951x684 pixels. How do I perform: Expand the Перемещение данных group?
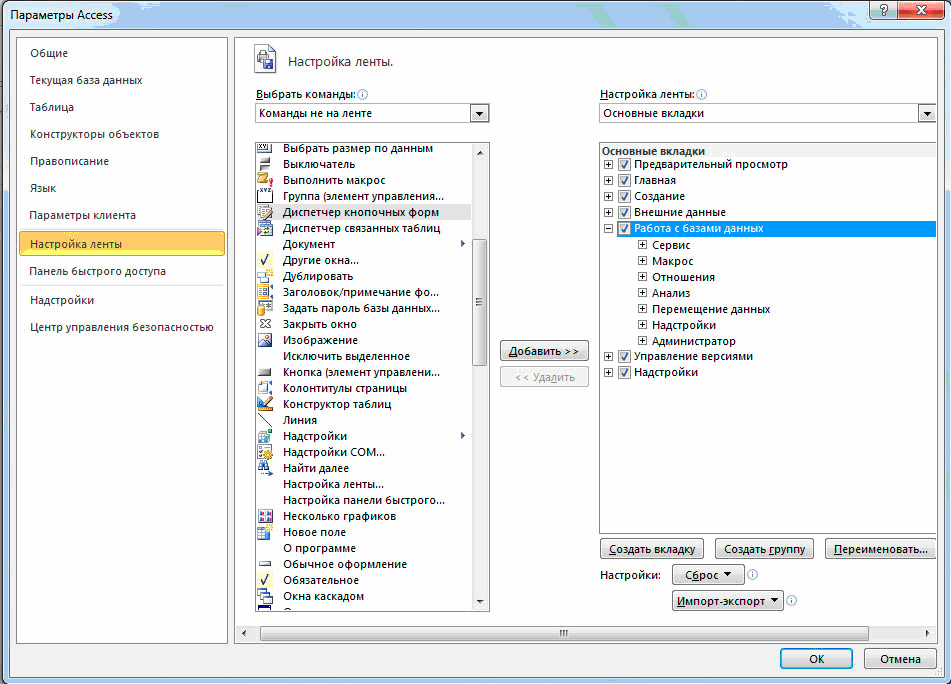point(642,309)
